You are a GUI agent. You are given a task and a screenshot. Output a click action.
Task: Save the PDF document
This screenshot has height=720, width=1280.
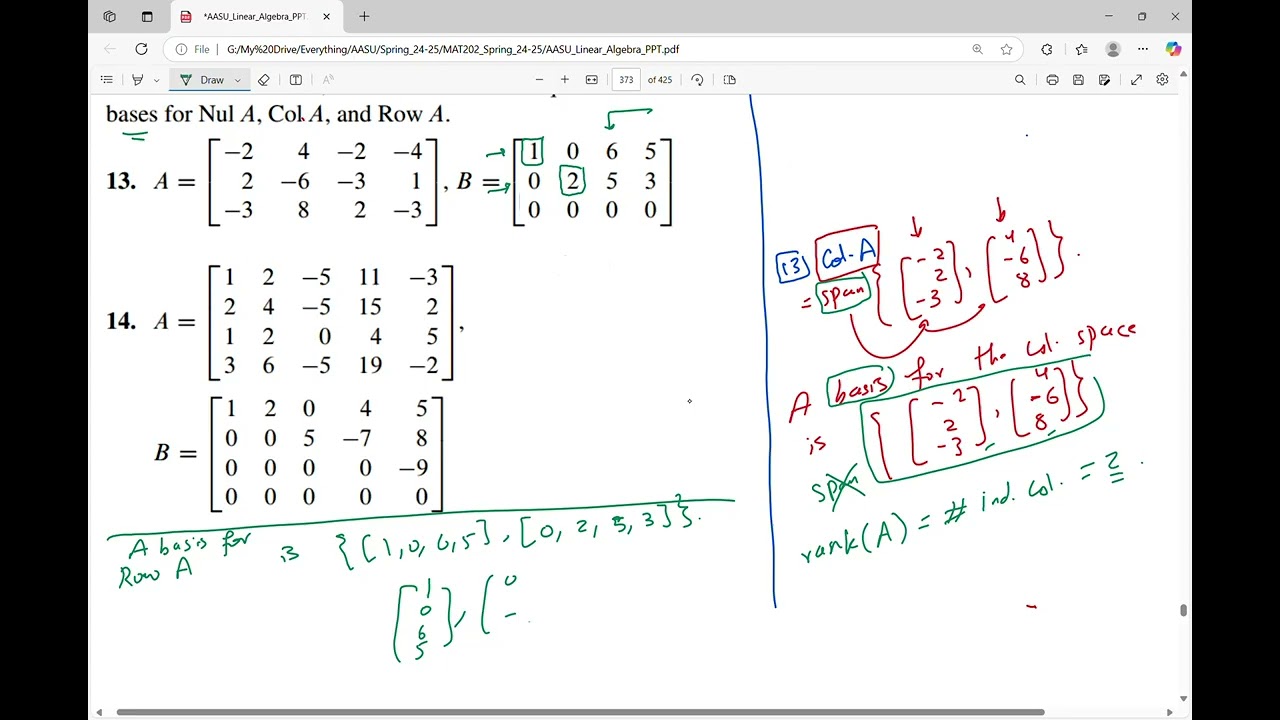[1078, 80]
